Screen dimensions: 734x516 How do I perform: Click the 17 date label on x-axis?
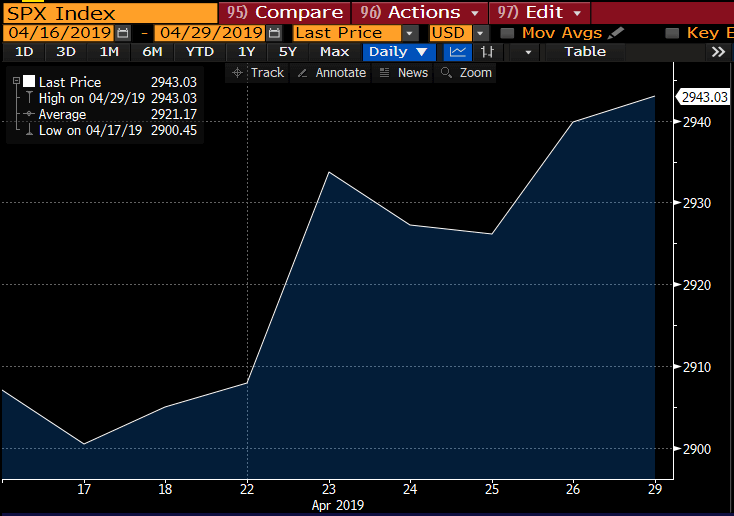point(84,489)
